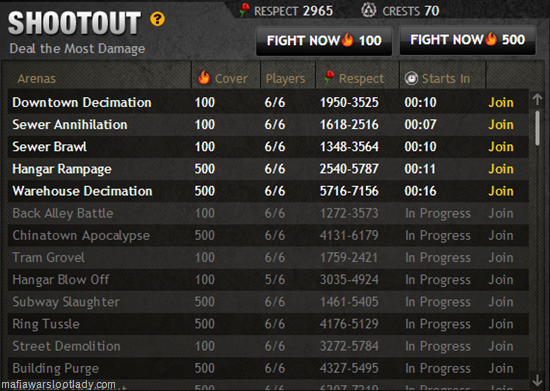Join the Sewer Annihilation arena

(501, 124)
